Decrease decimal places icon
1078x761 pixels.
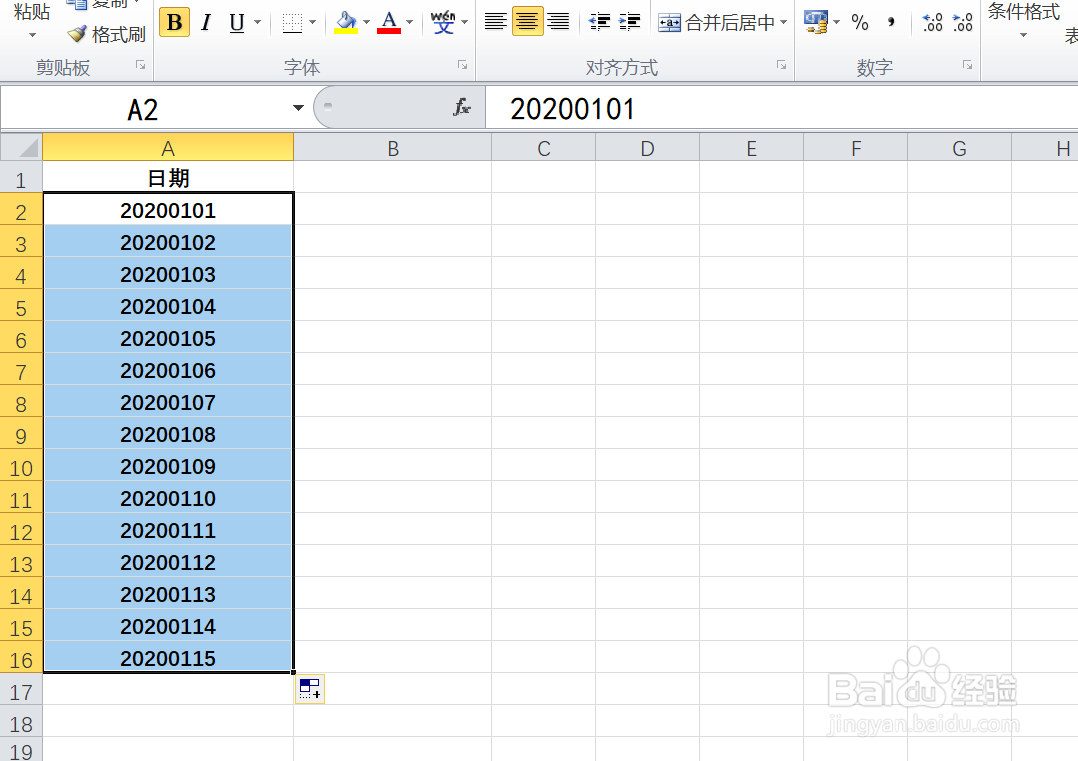click(962, 22)
